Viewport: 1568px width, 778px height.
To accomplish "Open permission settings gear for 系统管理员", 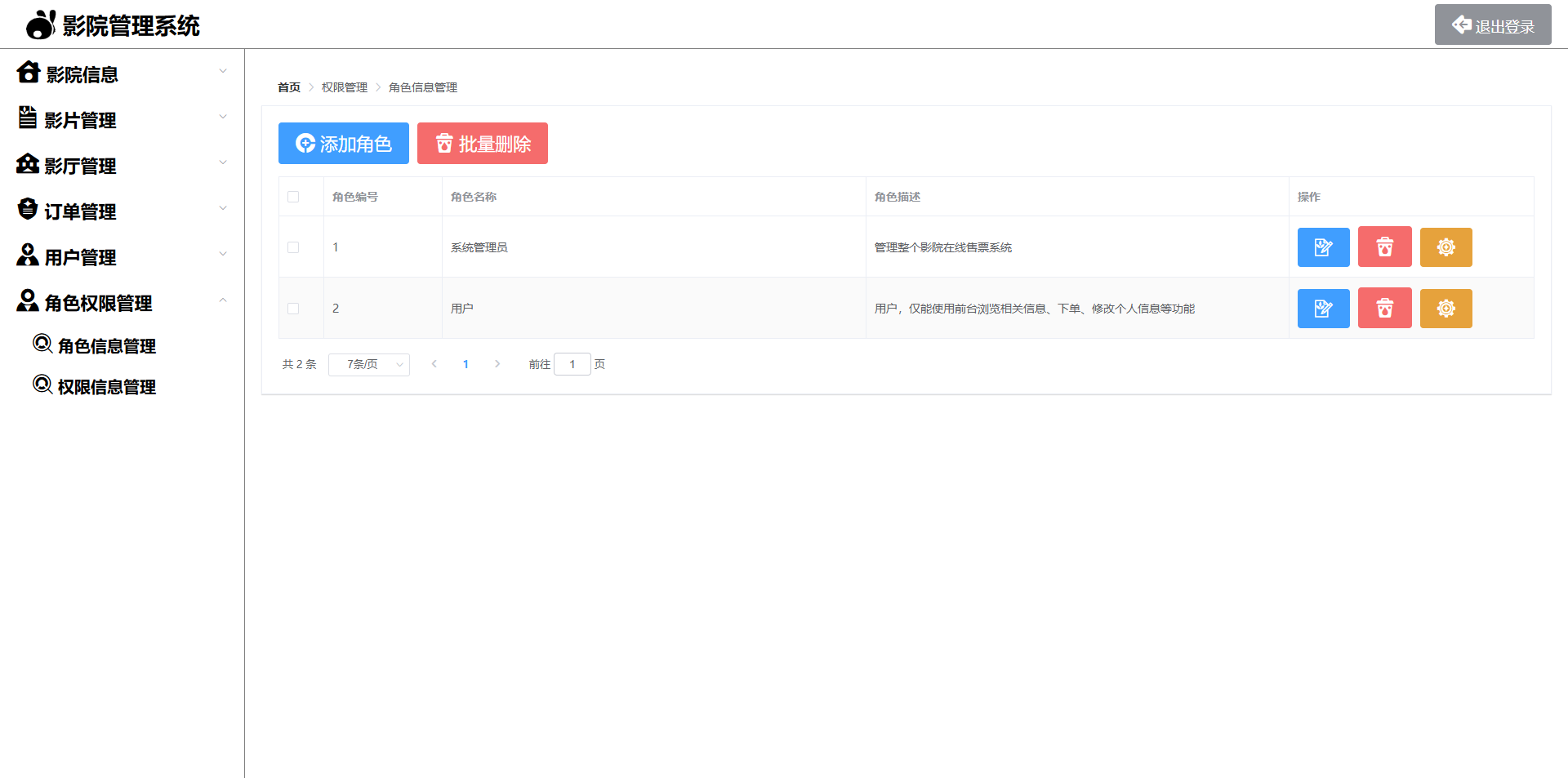I will click(1445, 247).
